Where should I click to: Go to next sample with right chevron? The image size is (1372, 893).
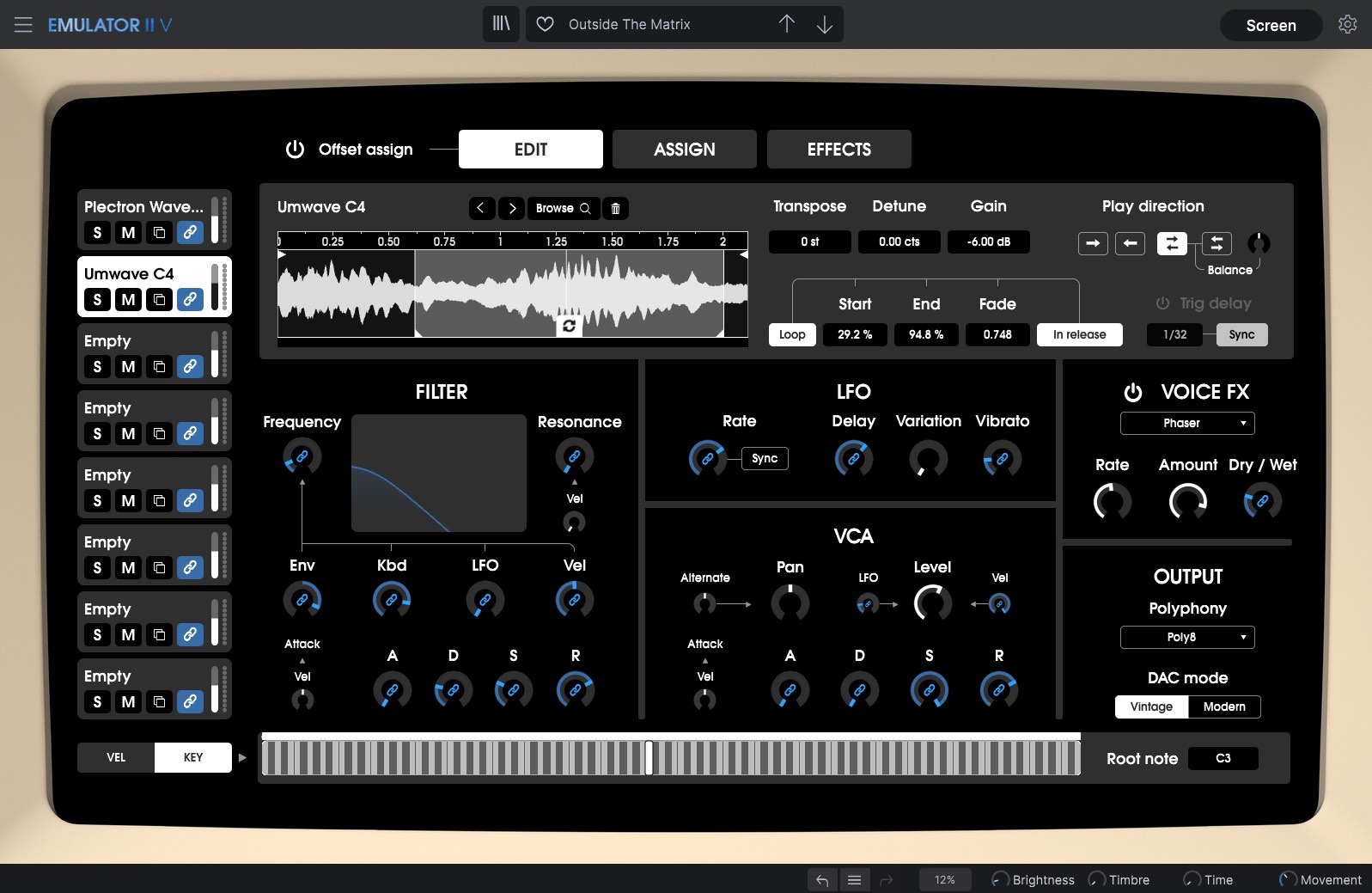[512, 208]
